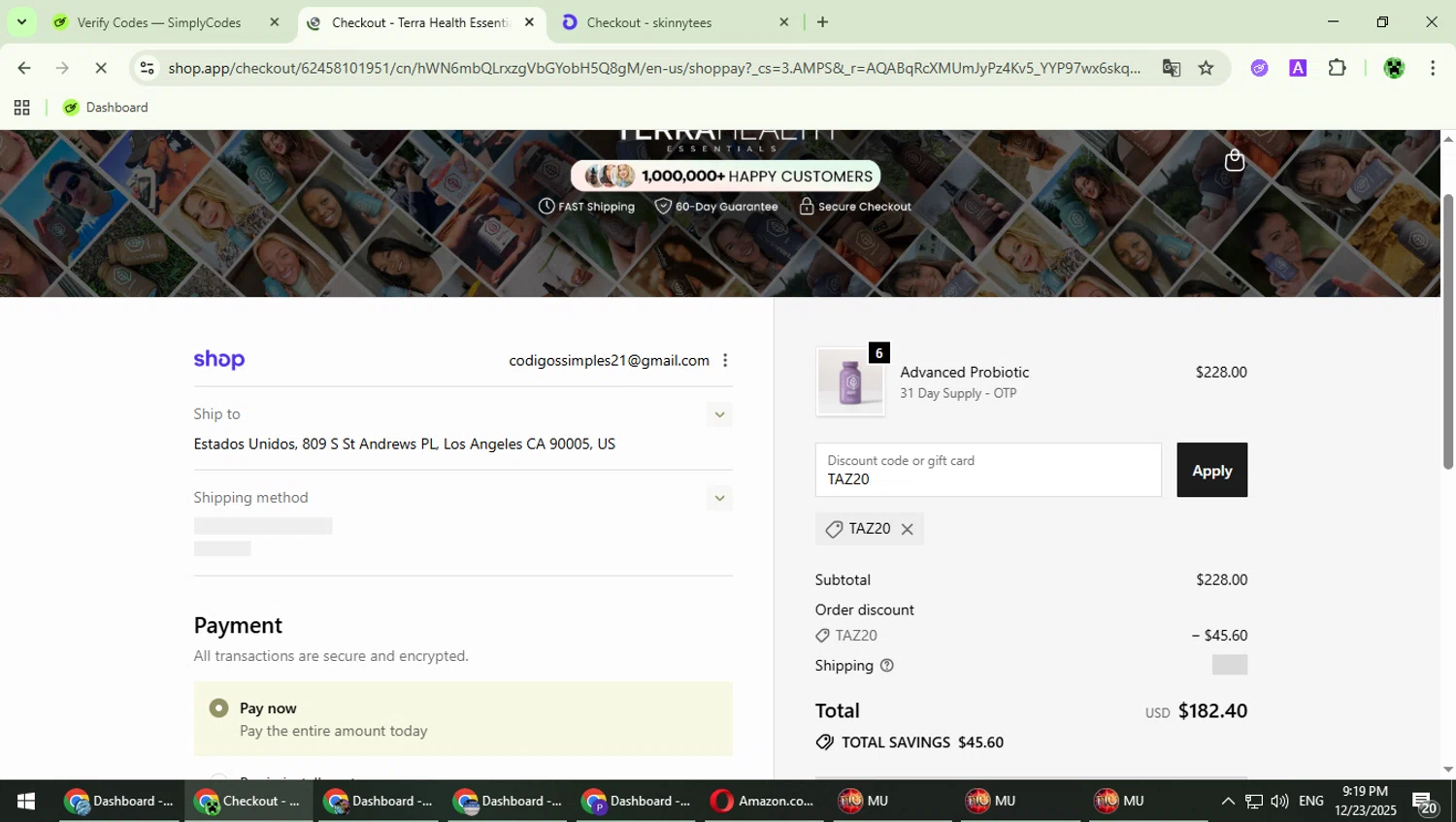Expand the Shipping method section

719,498
